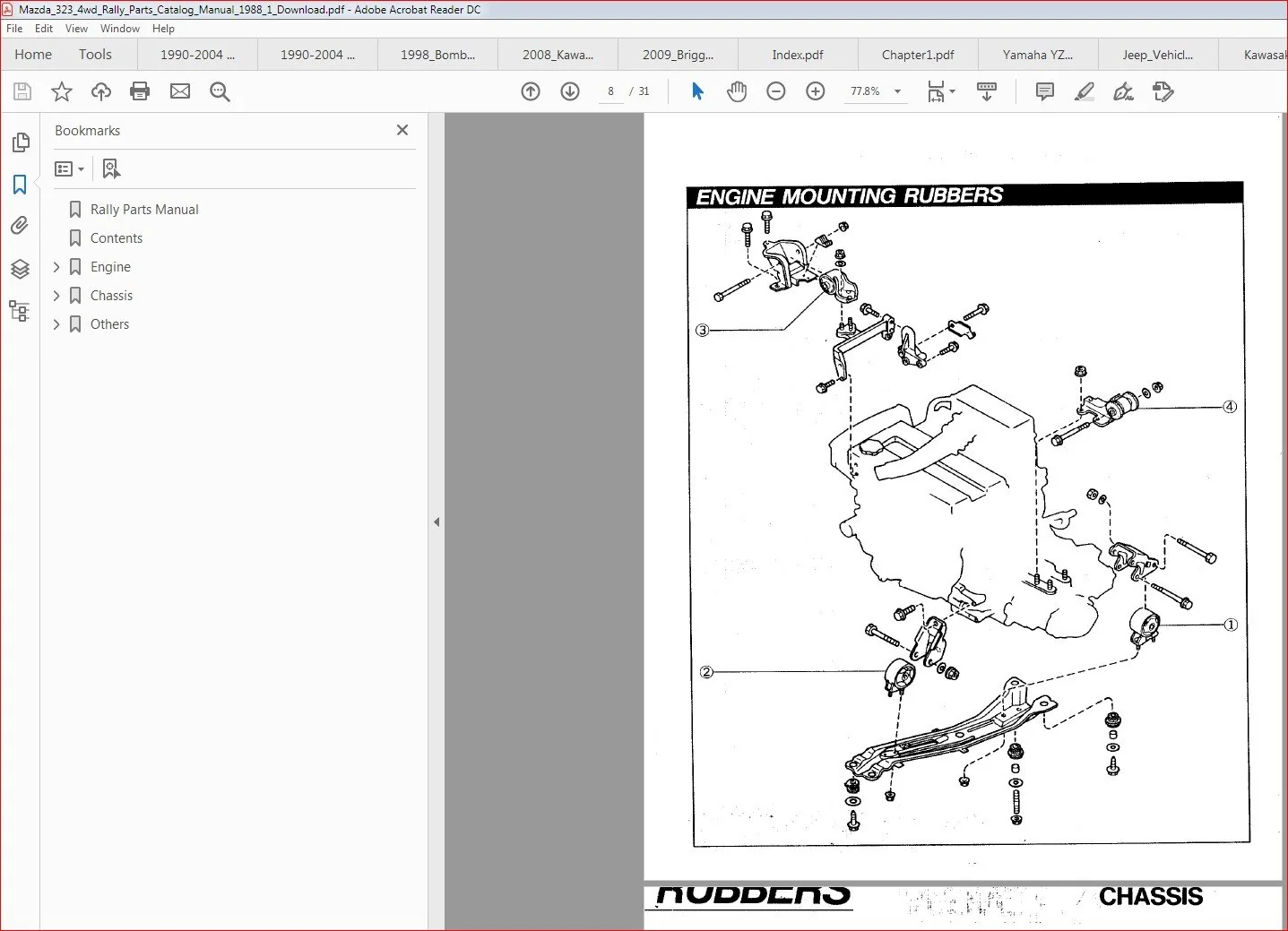Open the Attachments paperclip panel
1288x931 pixels.
[20, 226]
